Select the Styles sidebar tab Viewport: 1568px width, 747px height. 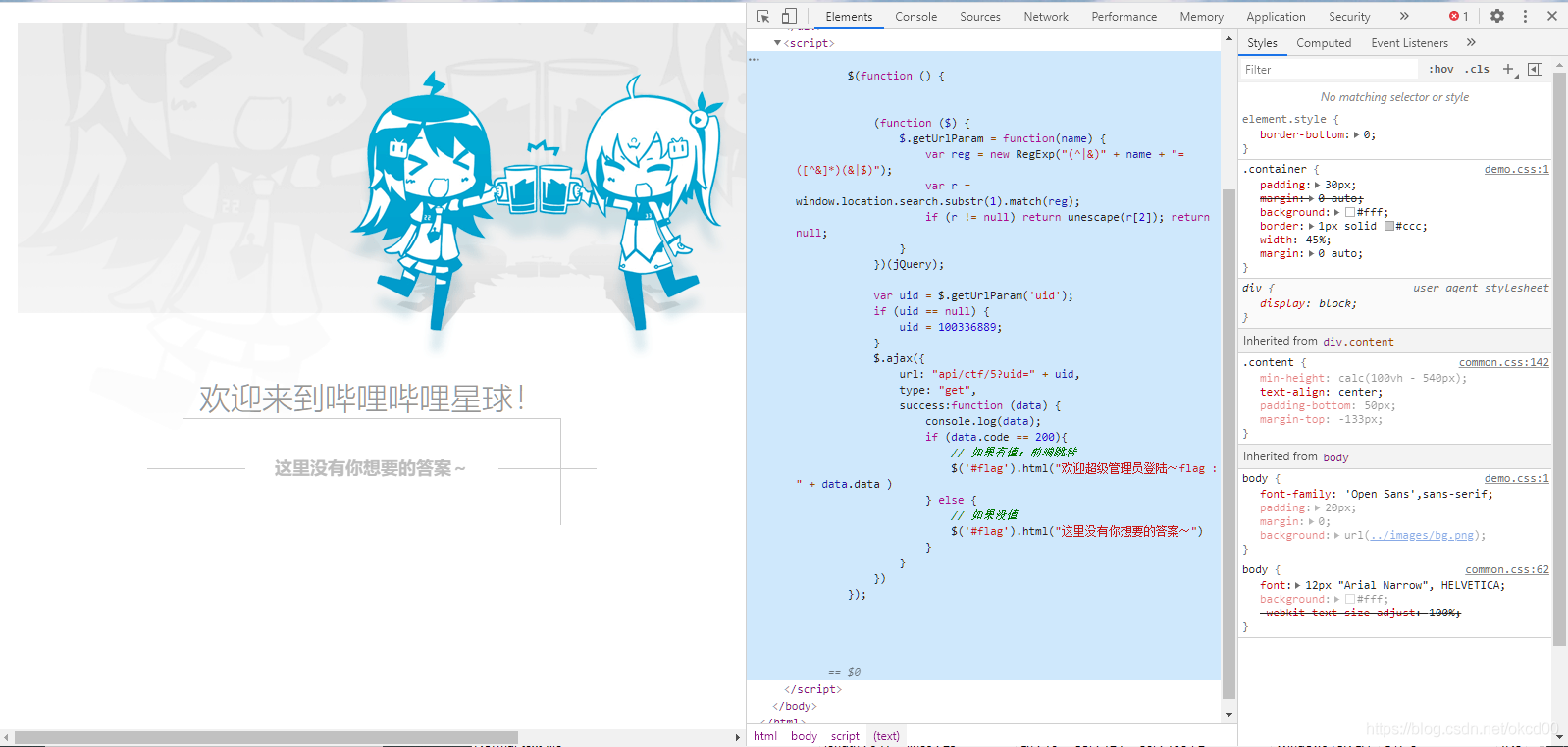coord(1262,43)
